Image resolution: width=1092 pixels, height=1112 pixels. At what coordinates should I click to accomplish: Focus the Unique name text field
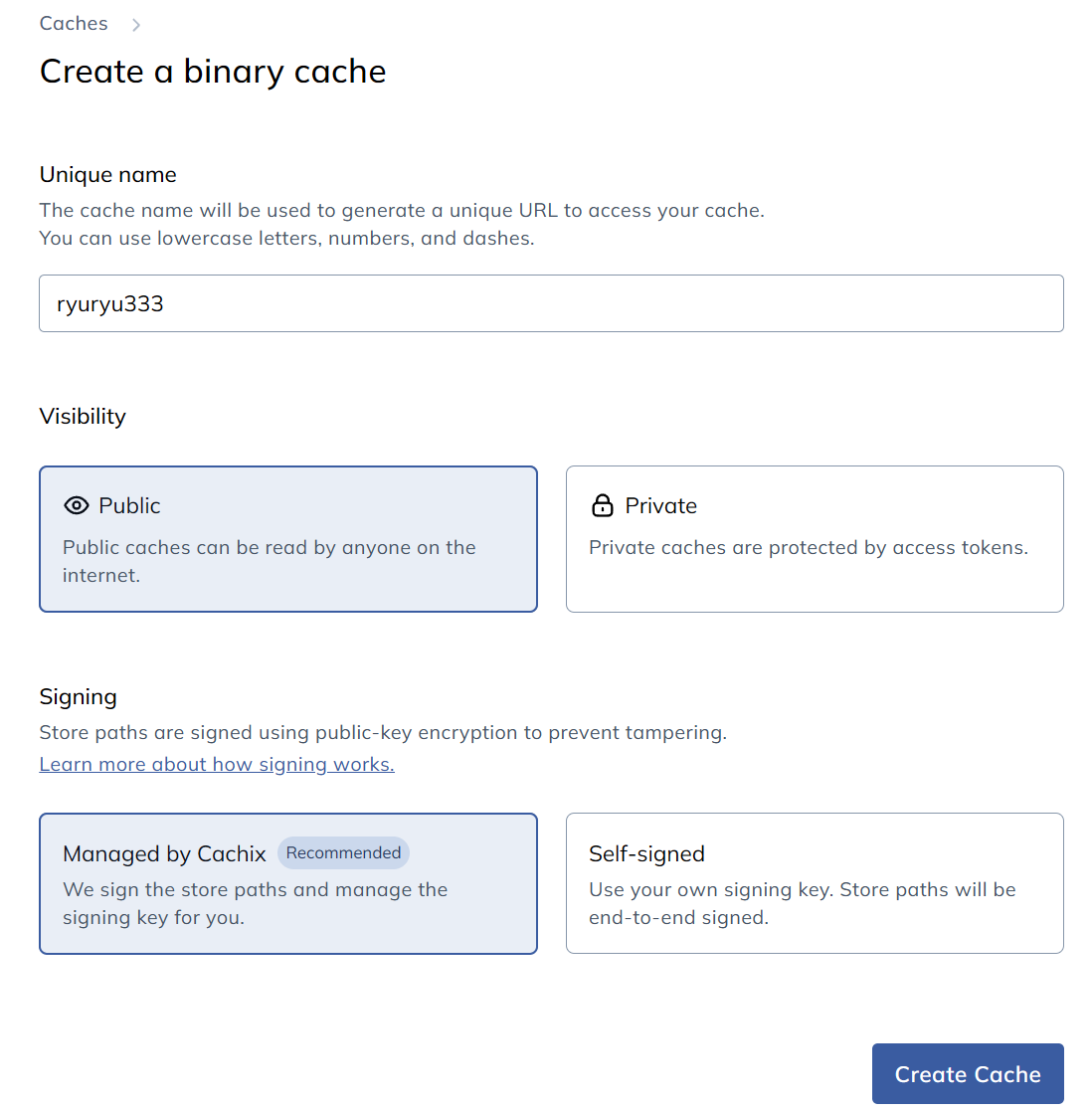tap(551, 303)
